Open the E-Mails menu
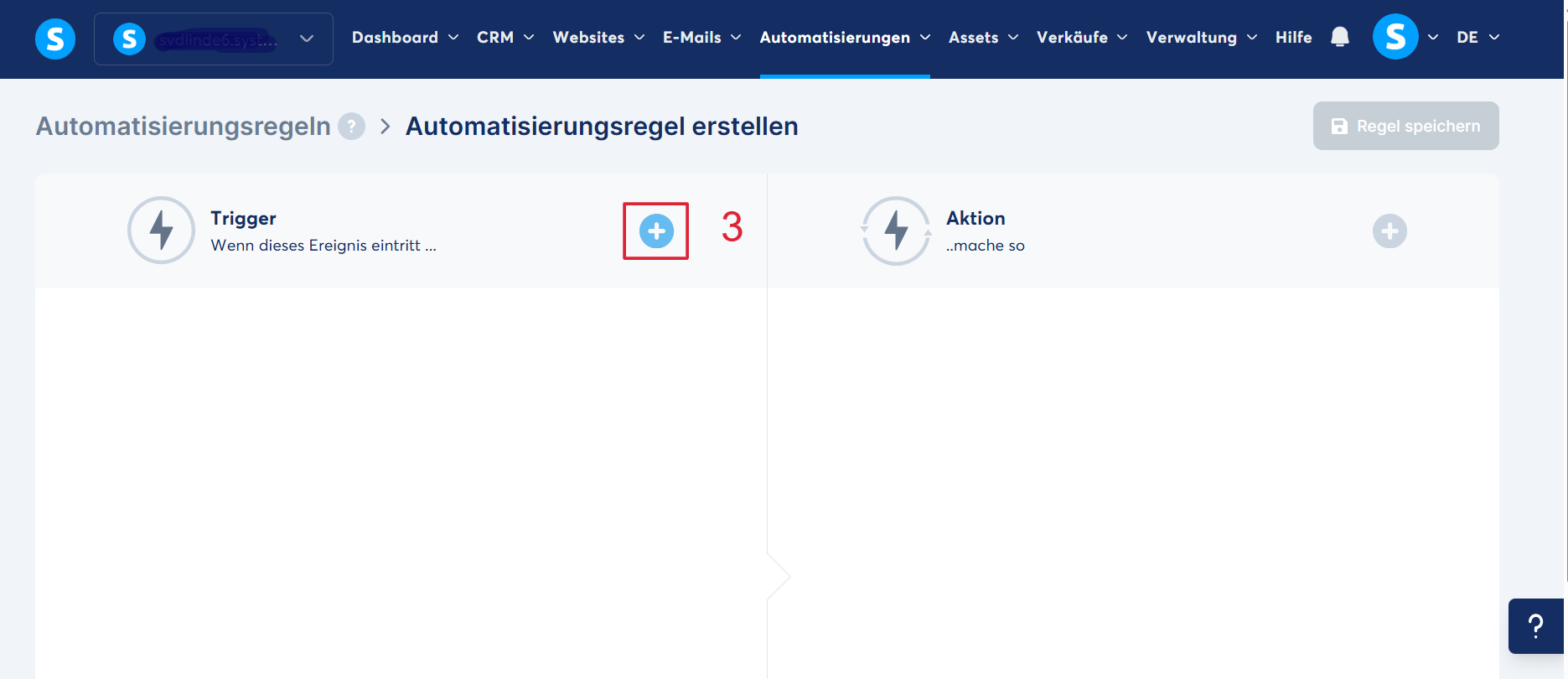Image resolution: width=1568 pixels, height=679 pixels. (701, 38)
